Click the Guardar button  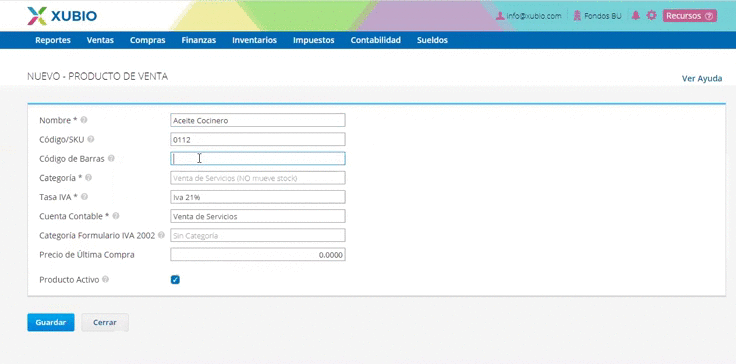click(51, 323)
